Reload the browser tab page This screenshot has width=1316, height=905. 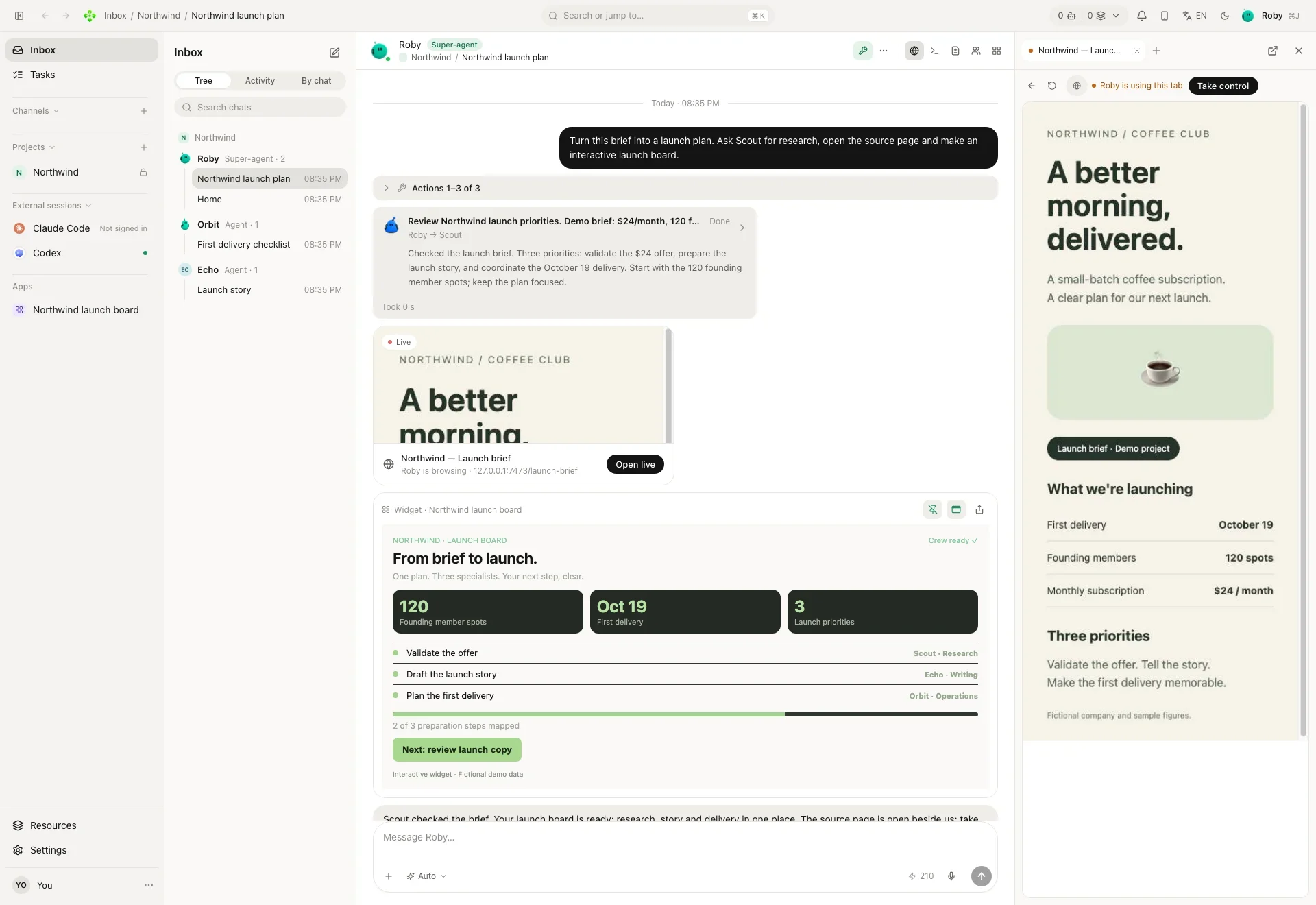tap(1052, 86)
